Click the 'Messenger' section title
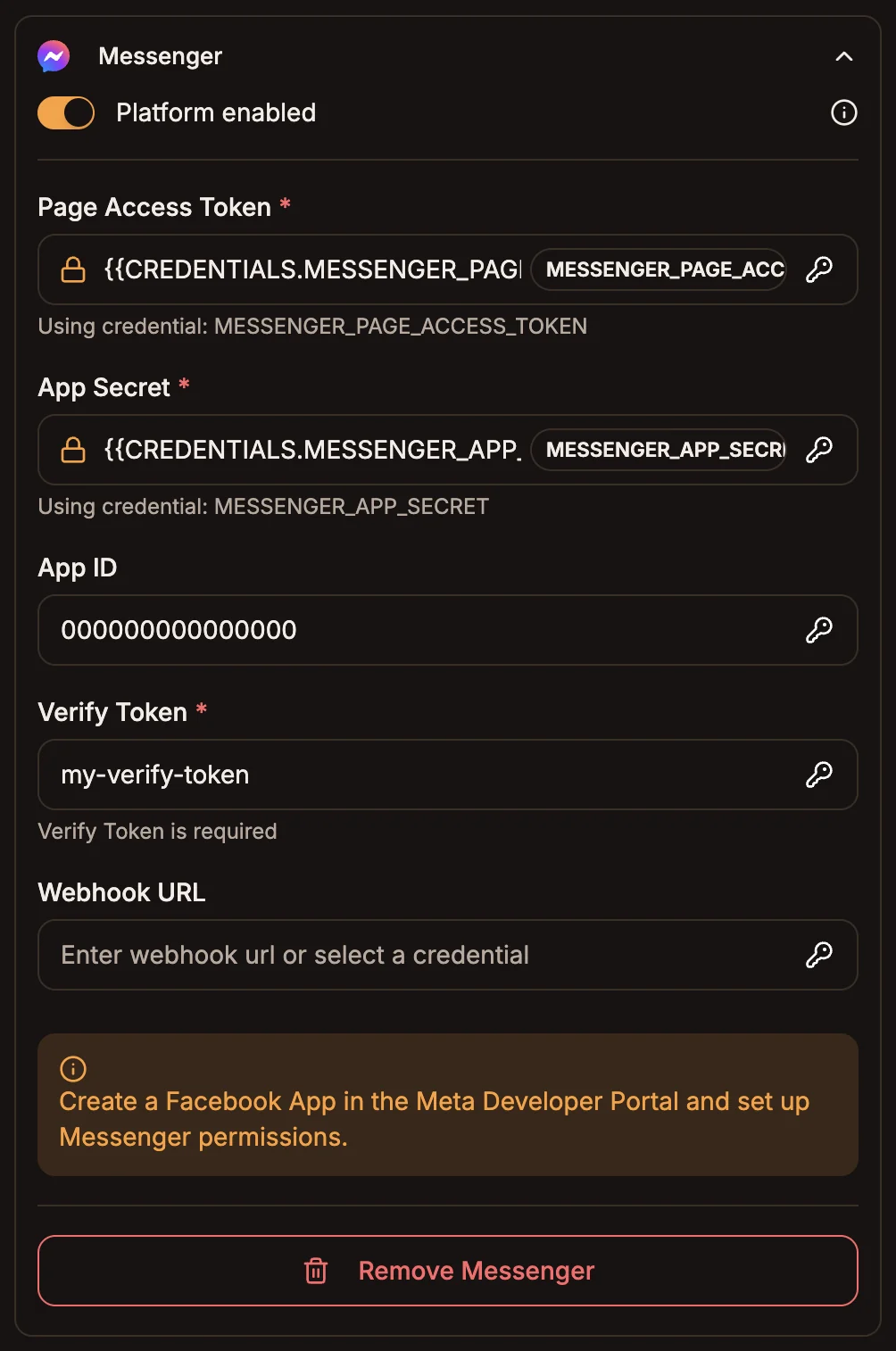This screenshot has height=1351, width=896. point(160,56)
